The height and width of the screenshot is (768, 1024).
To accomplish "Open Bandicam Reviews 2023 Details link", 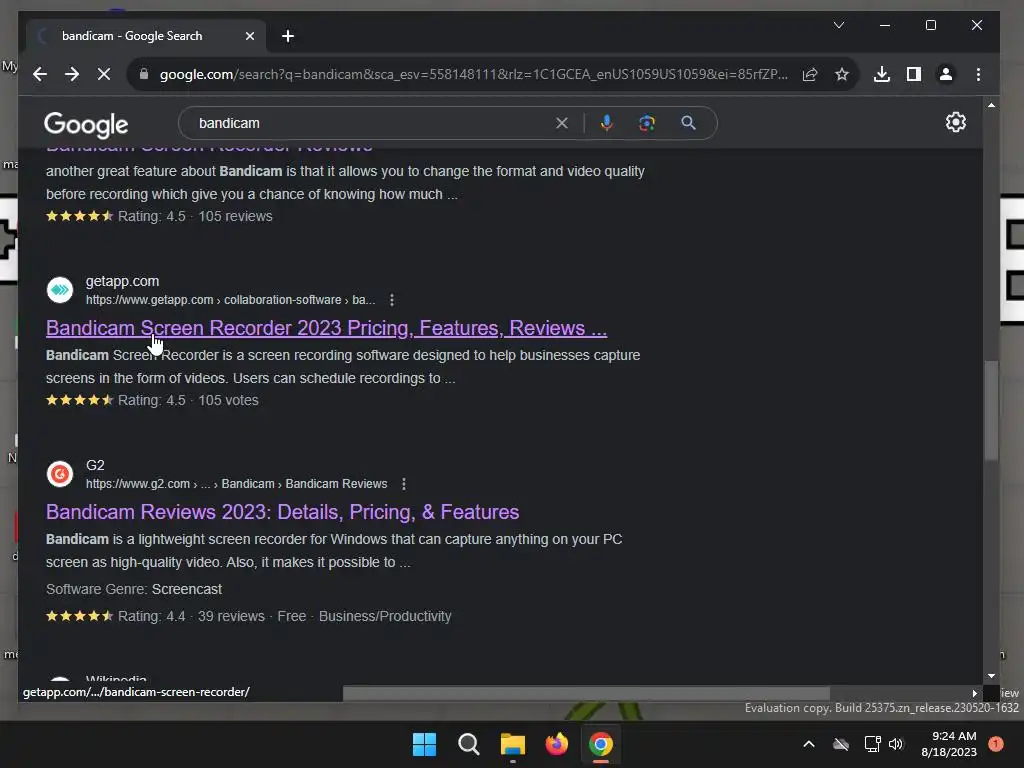I will pos(282,512).
